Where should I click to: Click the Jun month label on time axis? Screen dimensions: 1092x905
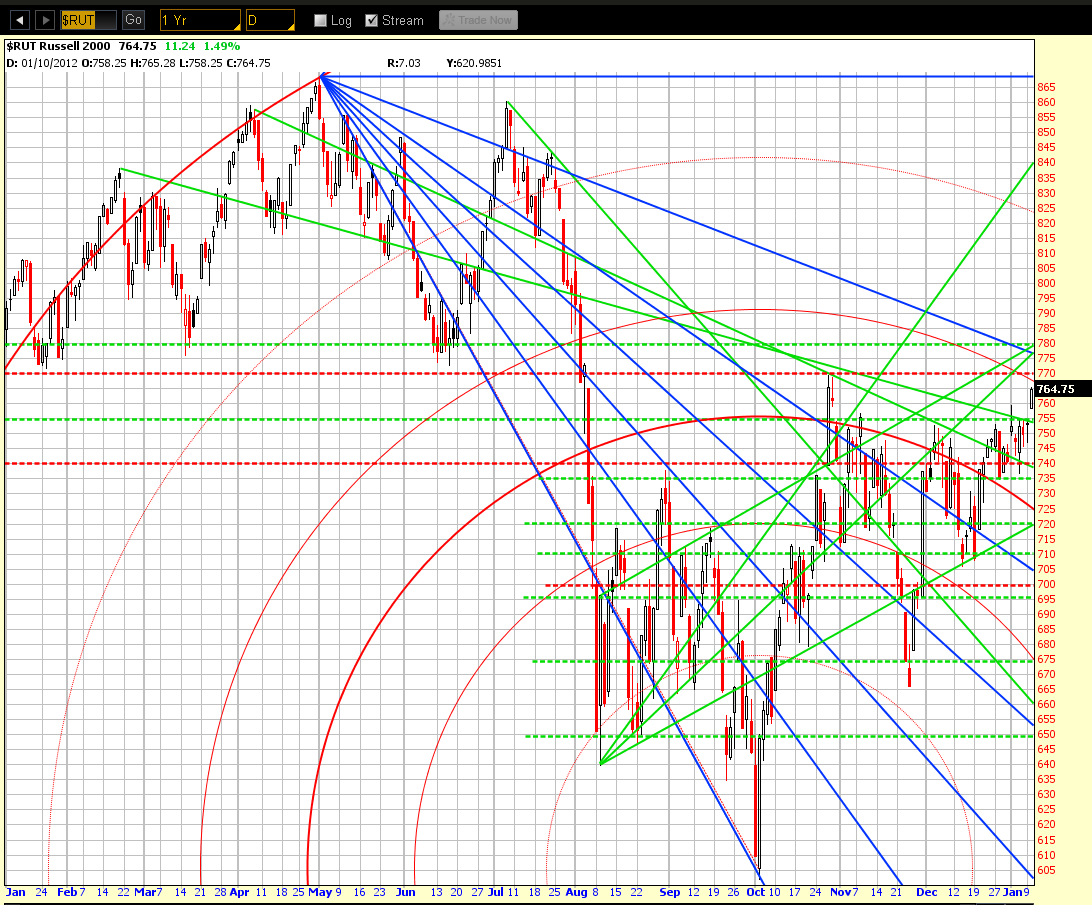click(x=405, y=892)
